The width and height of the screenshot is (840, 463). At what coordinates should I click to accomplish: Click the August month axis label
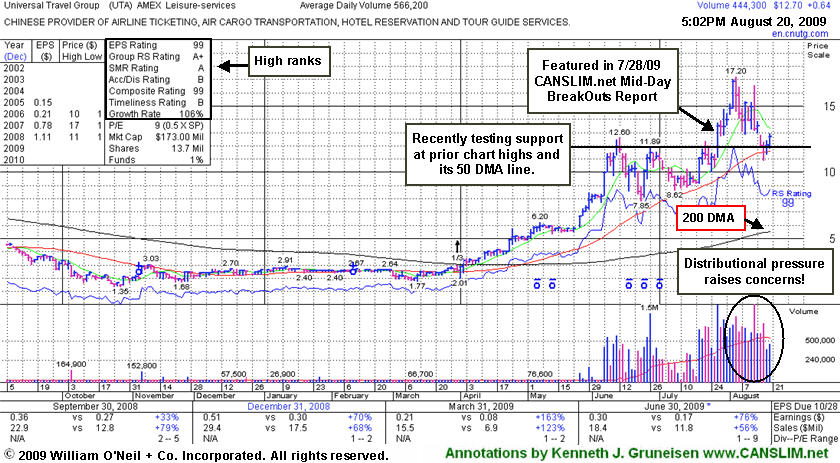[745, 395]
